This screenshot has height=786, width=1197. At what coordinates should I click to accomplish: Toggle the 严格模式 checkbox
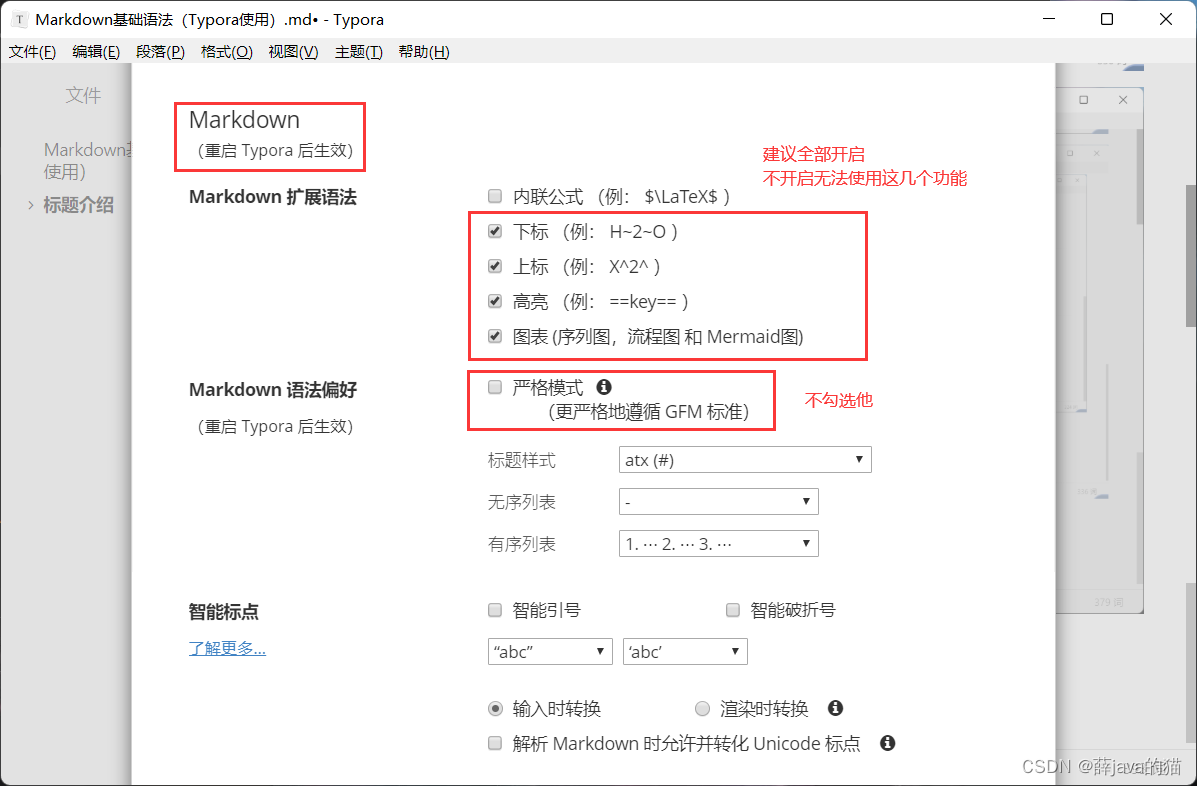click(494, 388)
